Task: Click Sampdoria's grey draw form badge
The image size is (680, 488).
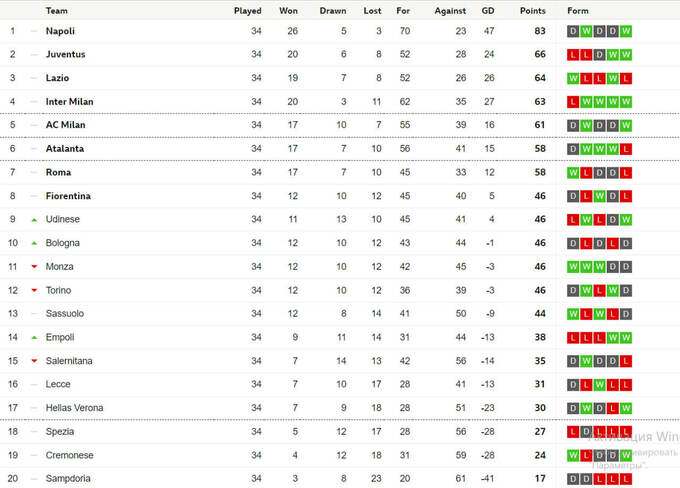Action: (573, 479)
